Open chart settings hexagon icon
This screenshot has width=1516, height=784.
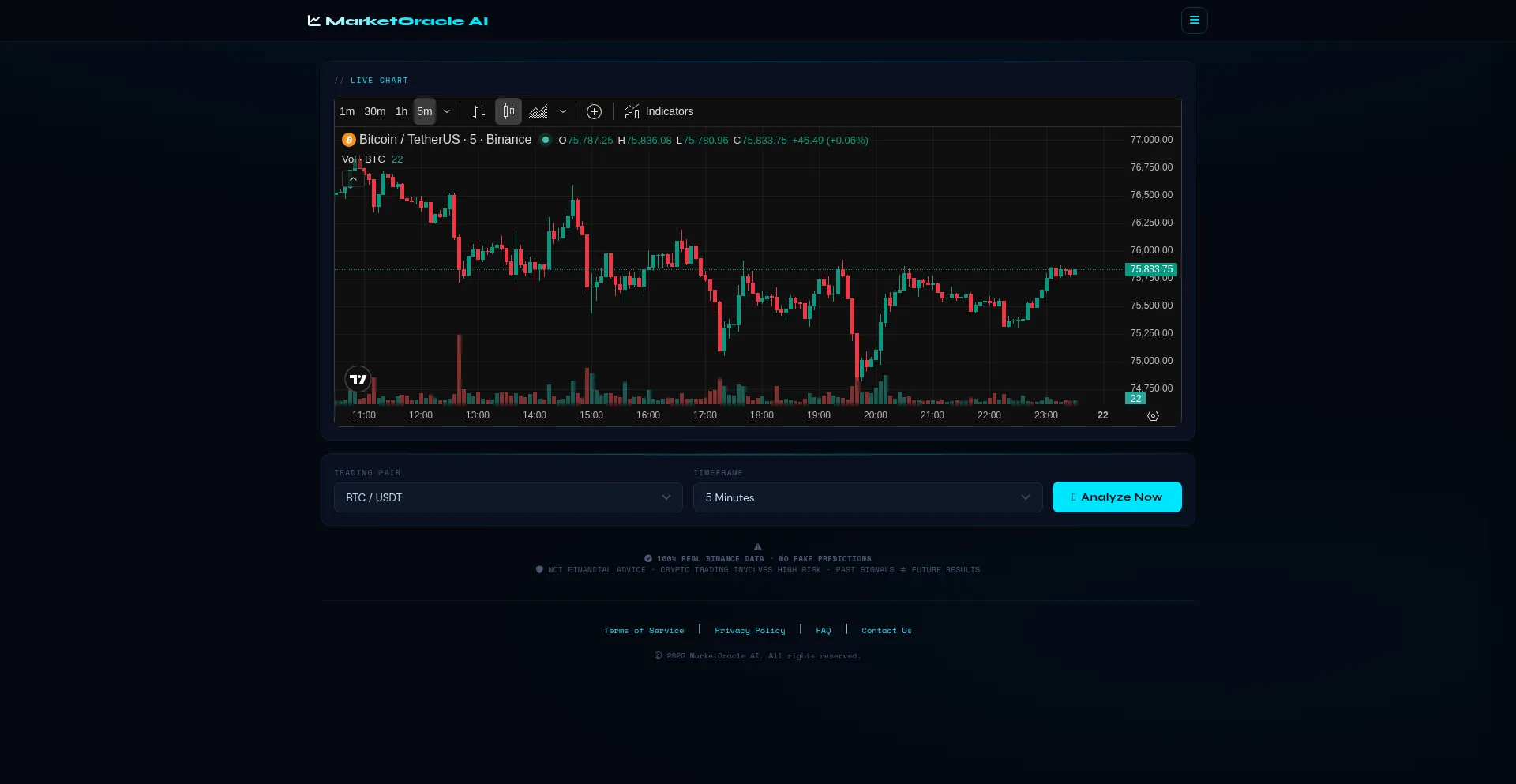point(1153,415)
